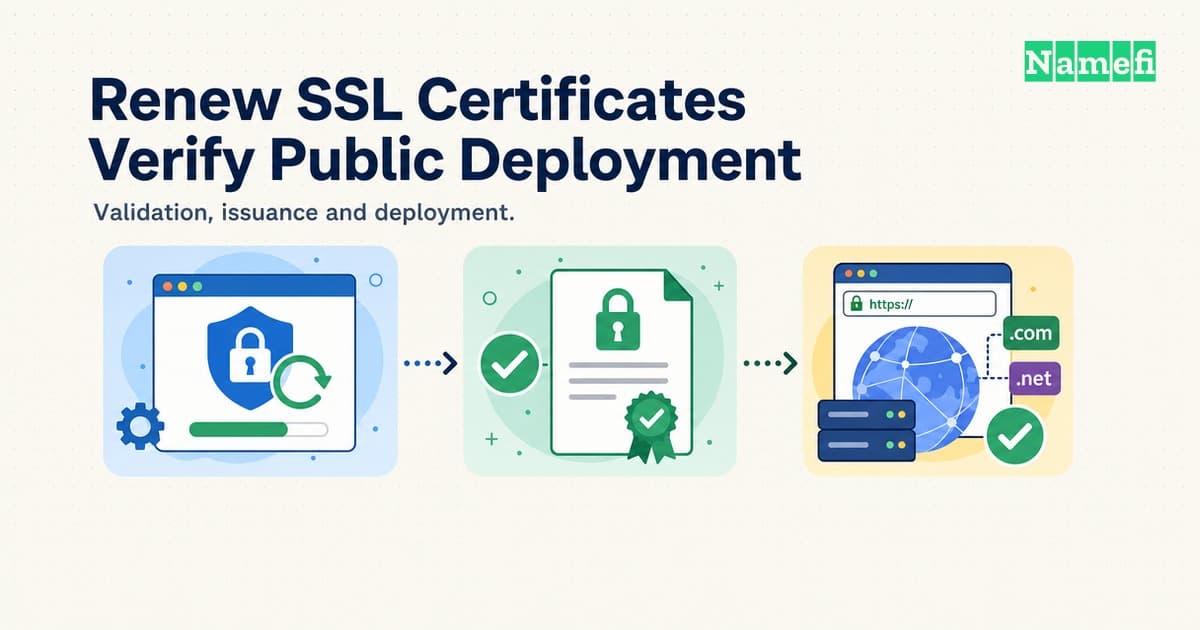The width and height of the screenshot is (1200, 630).
Task: Select the .com domain tag
Action: 1030,335
